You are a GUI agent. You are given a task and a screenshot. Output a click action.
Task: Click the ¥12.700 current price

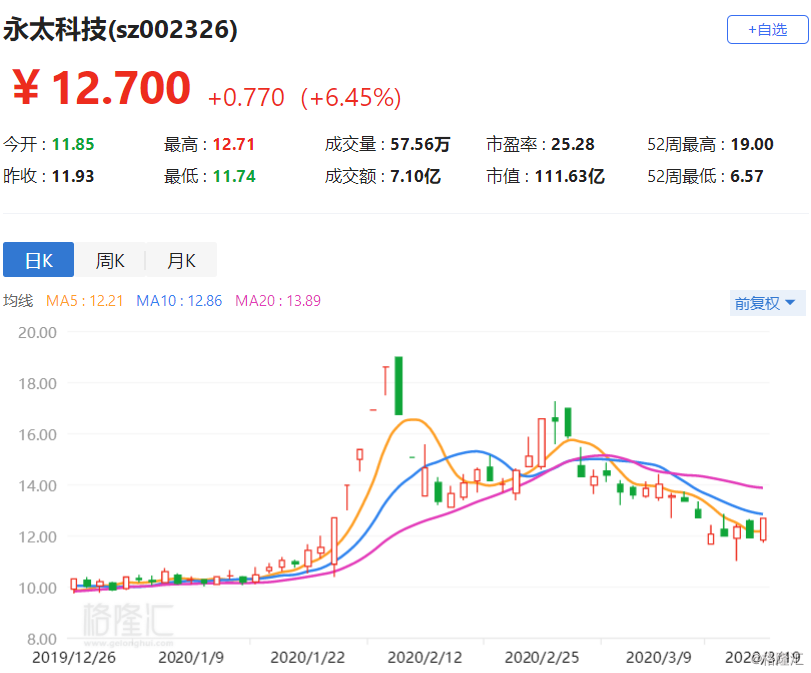(101, 88)
